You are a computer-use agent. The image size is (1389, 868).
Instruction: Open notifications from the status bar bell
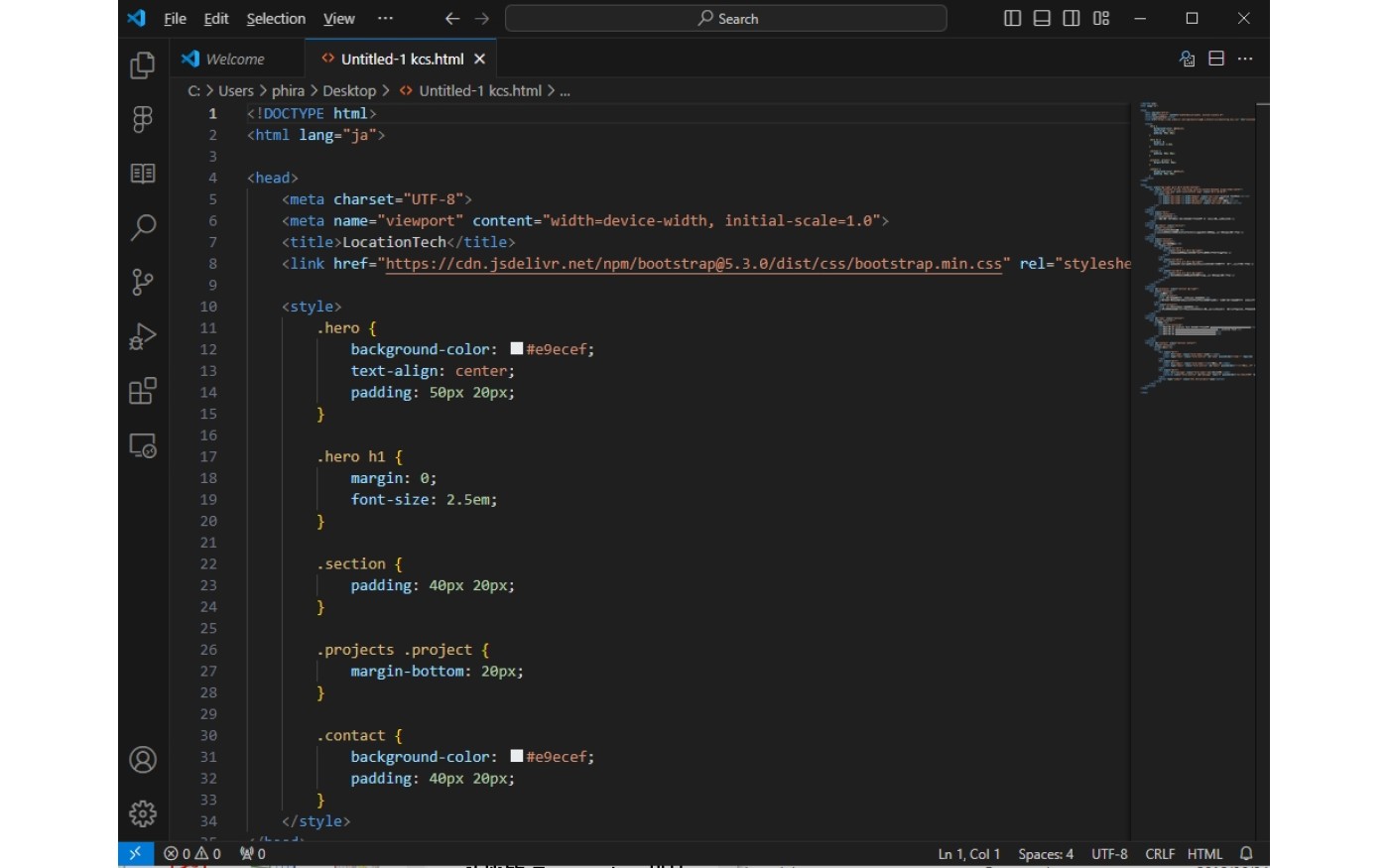click(1246, 853)
